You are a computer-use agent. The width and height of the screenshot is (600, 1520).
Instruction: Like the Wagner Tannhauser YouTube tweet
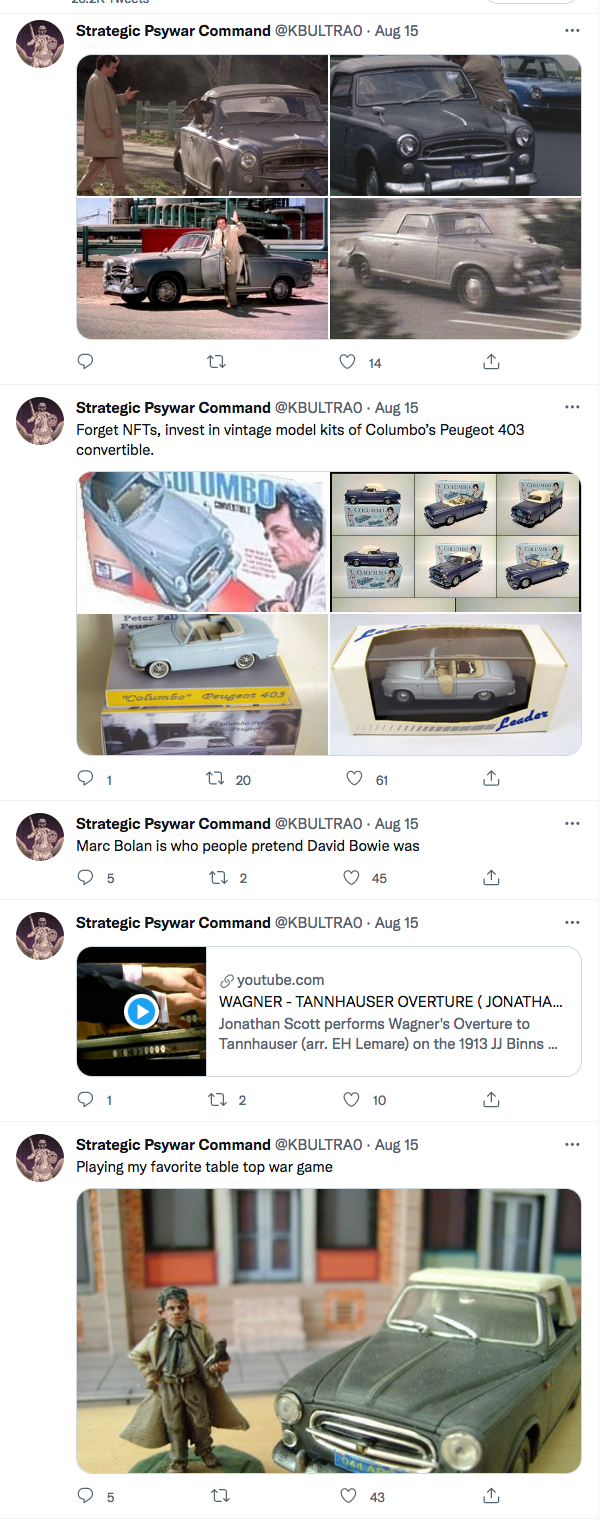click(351, 1100)
